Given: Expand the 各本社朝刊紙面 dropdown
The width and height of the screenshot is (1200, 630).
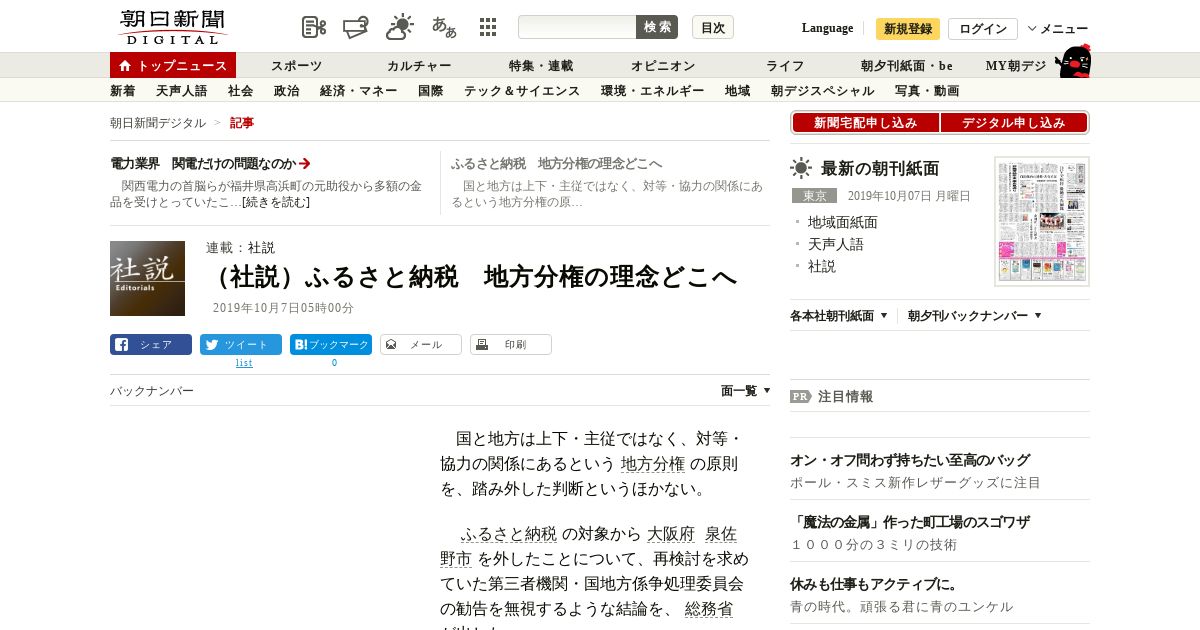Looking at the screenshot, I should click(x=839, y=316).
